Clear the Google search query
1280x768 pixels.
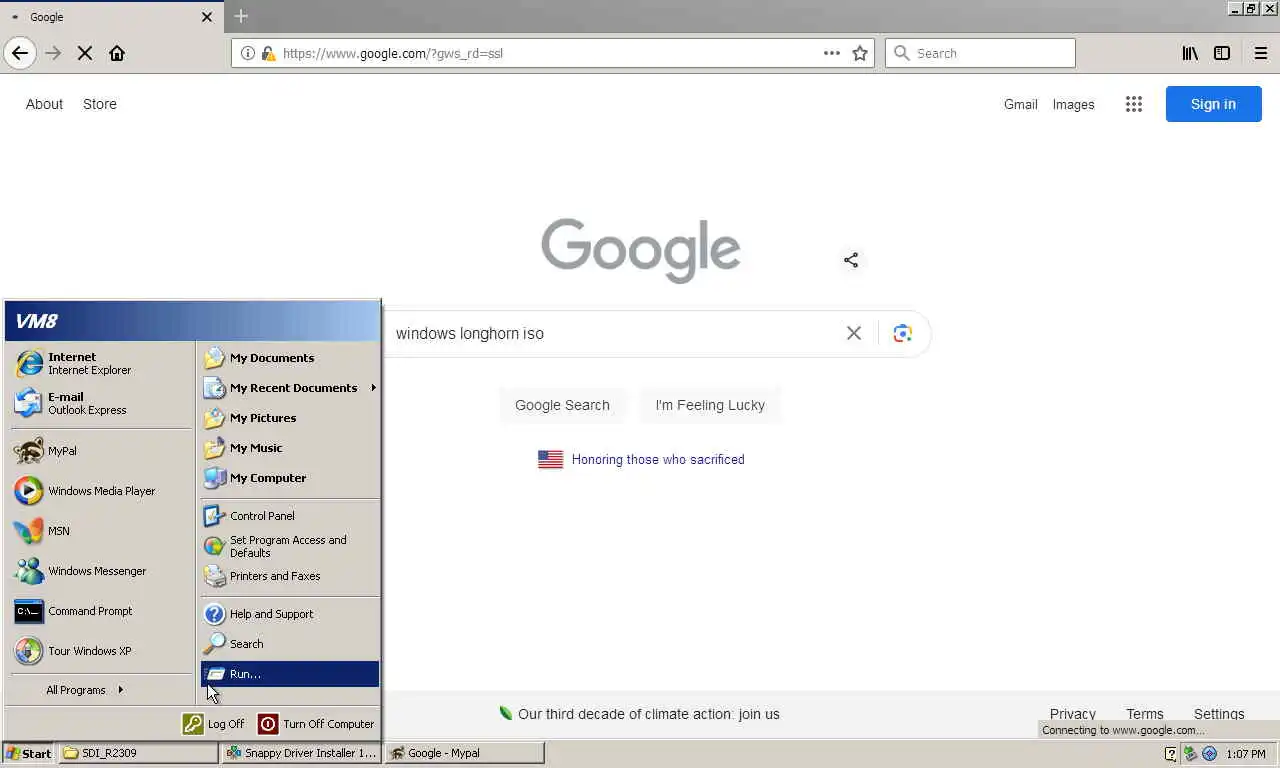(x=854, y=333)
